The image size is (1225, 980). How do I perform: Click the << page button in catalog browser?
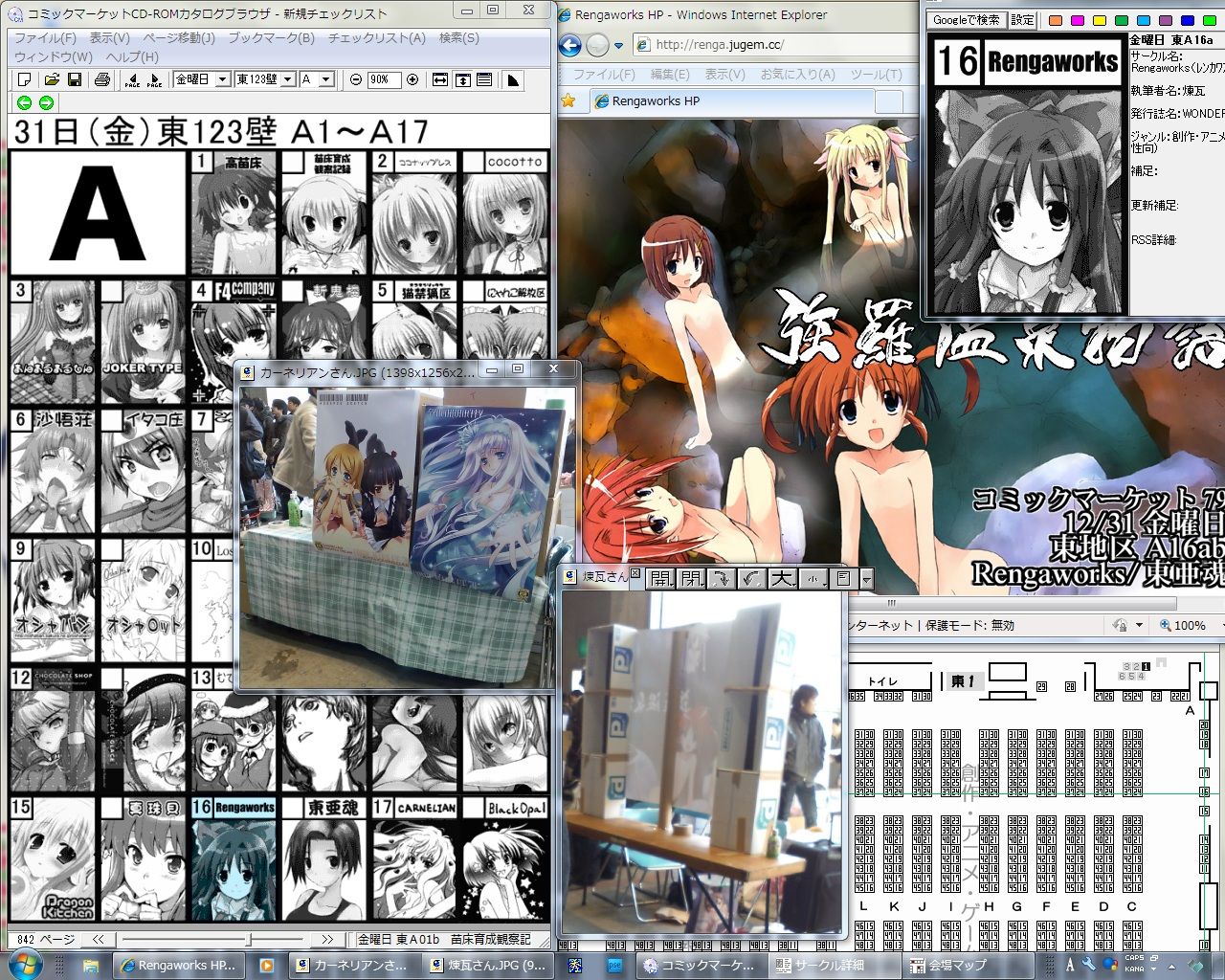98,939
